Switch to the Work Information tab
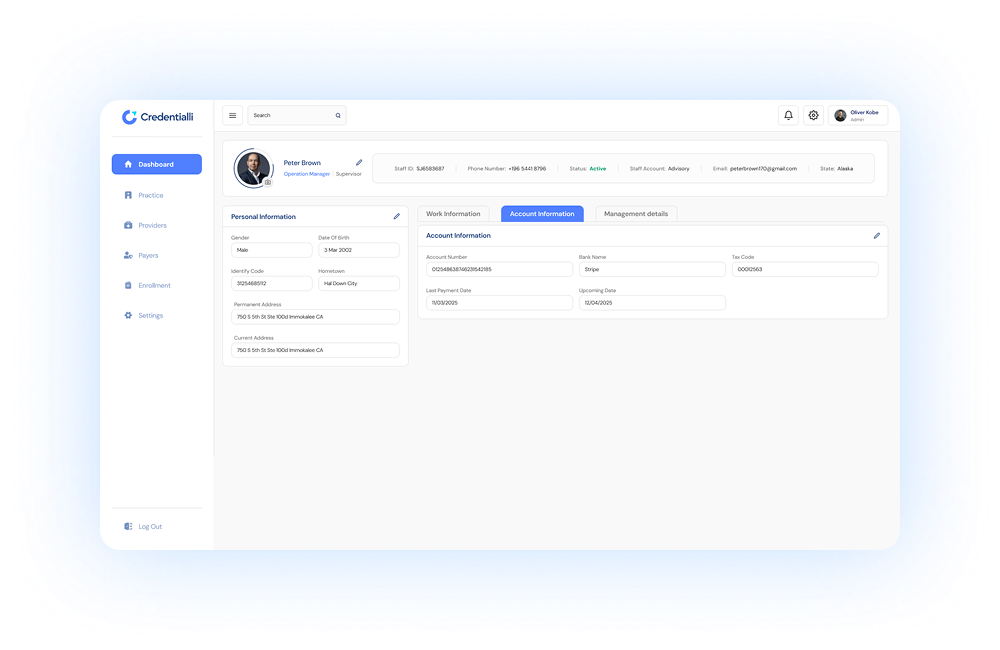 pos(453,214)
